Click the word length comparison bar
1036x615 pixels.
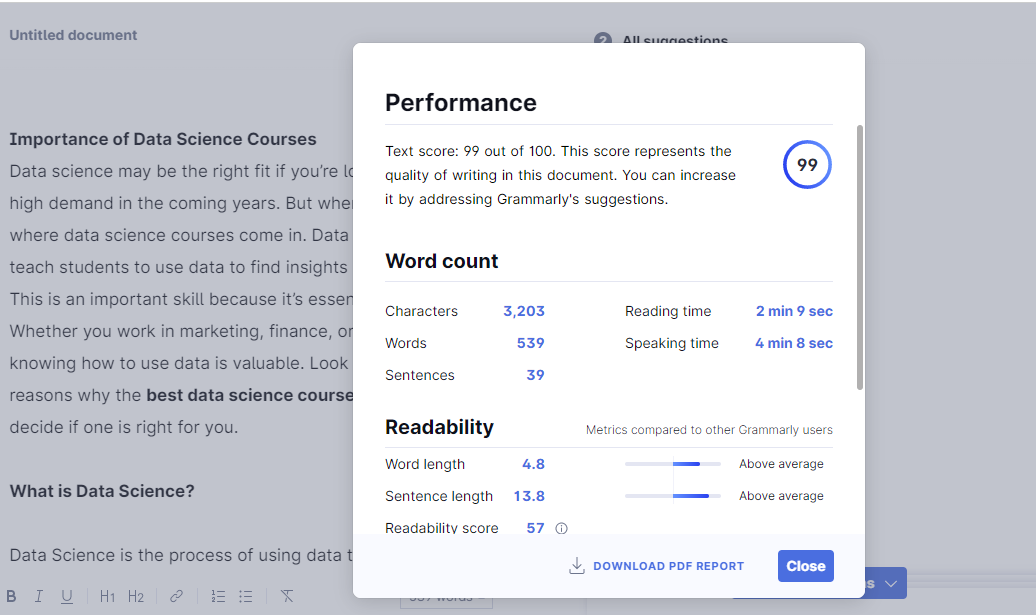[672, 464]
